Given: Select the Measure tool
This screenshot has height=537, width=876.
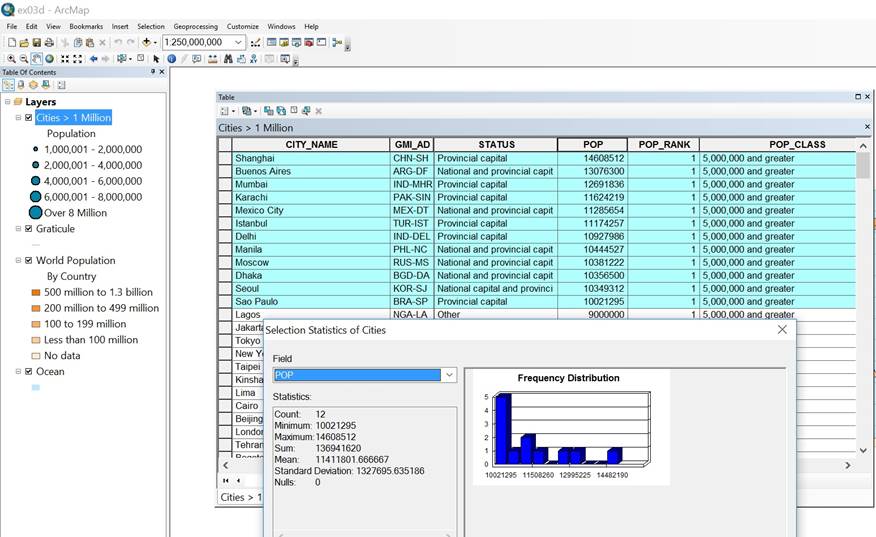Looking at the screenshot, I should pyautogui.click(x=212, y=59).
